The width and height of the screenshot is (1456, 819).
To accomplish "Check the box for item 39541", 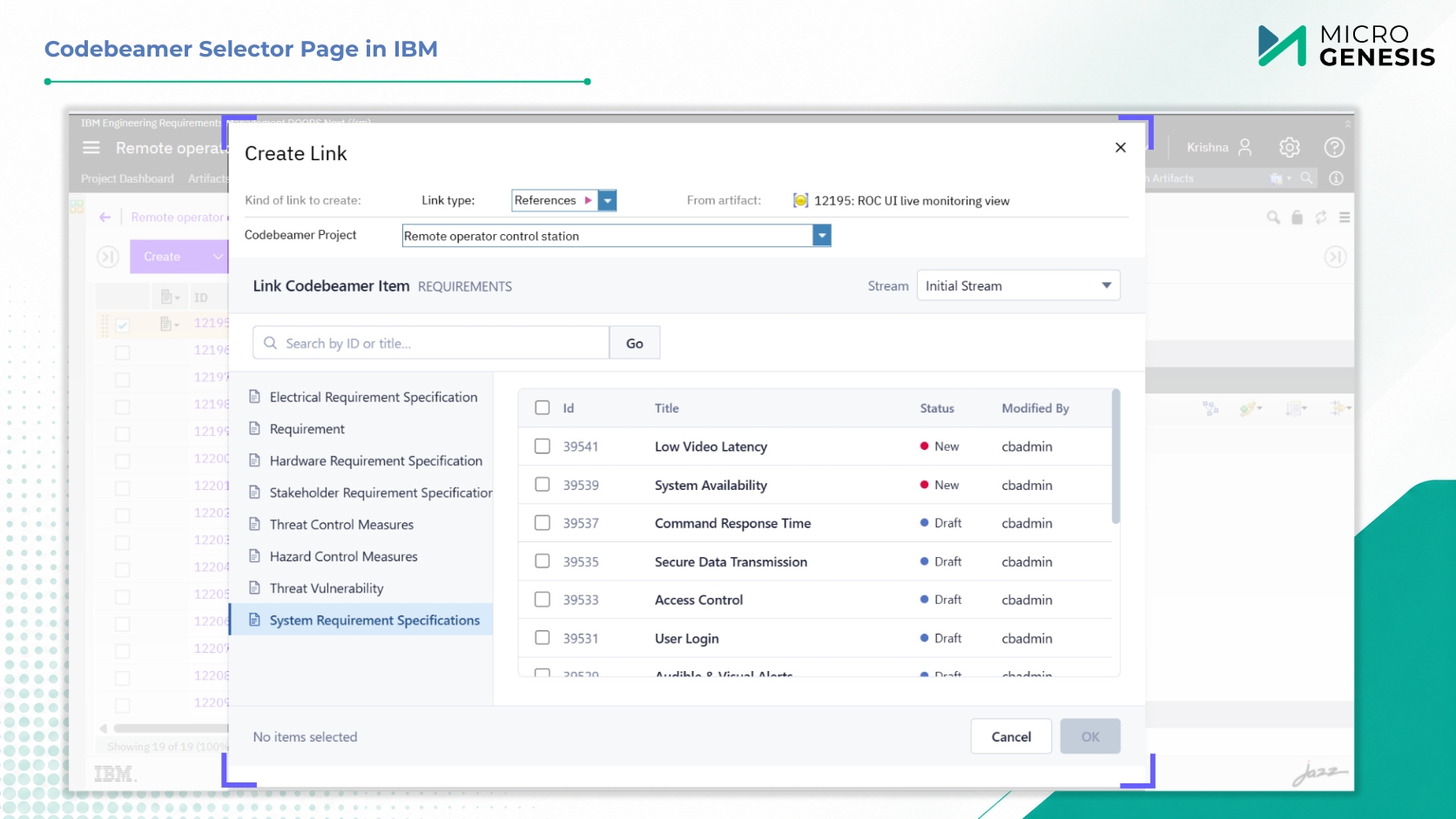I will (x=543, y=446).
